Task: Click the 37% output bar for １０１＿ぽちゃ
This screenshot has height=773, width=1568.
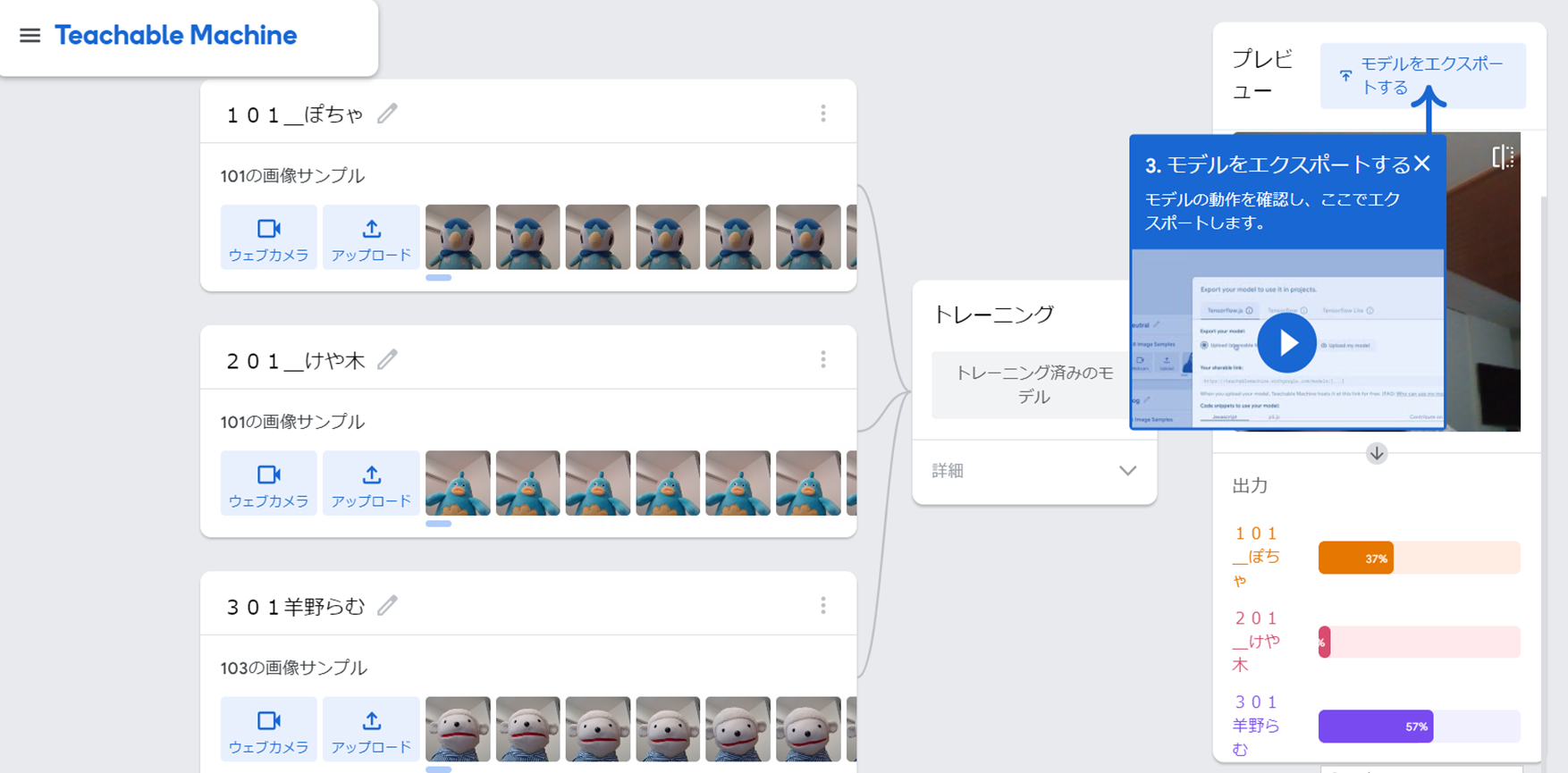Action: pos(1419,558)
